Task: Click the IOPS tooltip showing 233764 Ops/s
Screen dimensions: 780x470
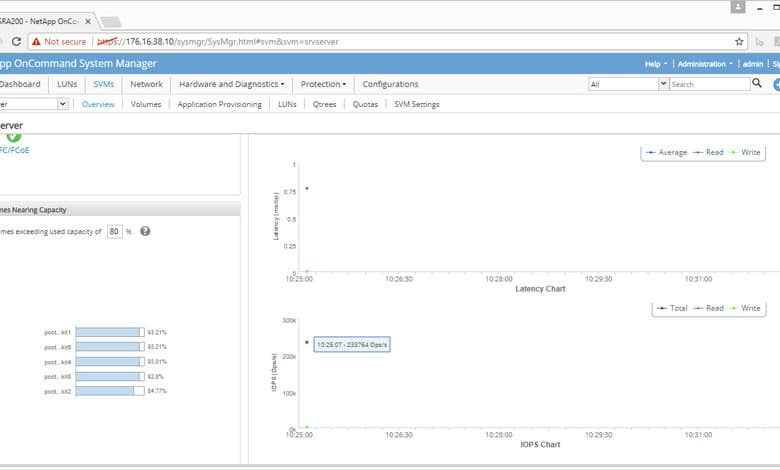Action: point(352,345)
